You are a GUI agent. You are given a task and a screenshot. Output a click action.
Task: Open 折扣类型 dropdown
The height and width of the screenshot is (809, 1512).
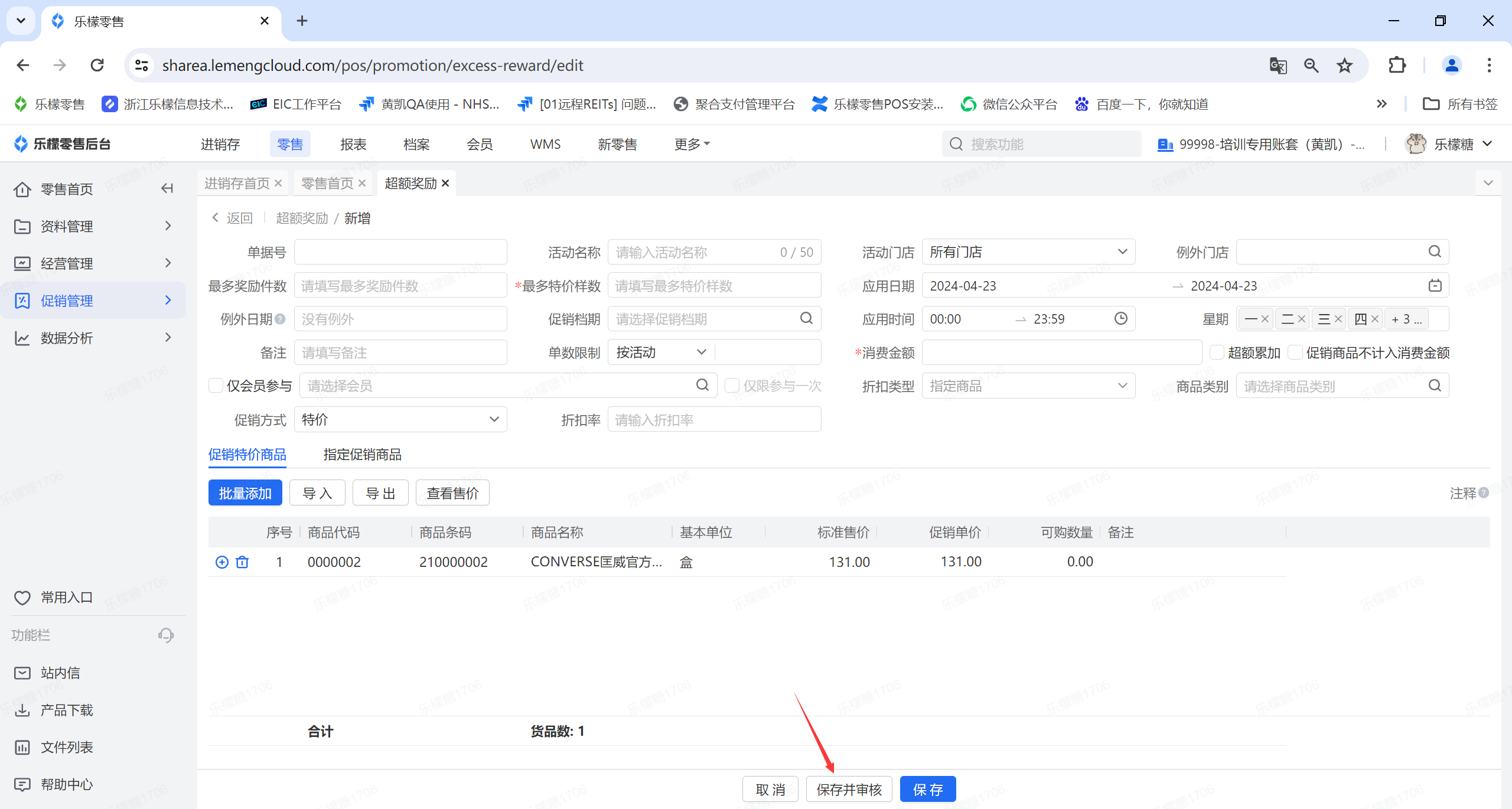click(1028, 386)
